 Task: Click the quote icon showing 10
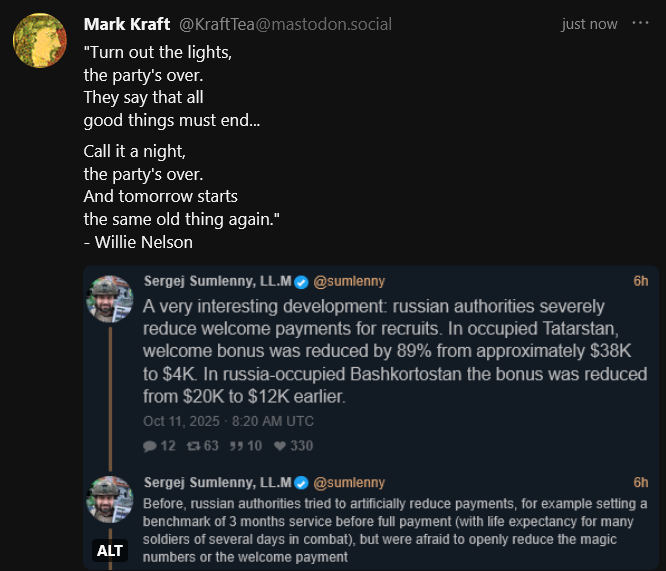(239, 446)
